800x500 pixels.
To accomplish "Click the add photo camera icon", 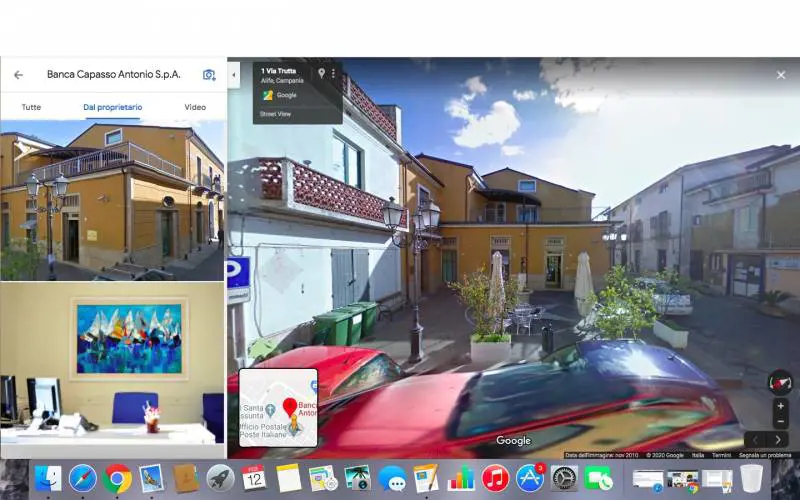I will point(209,75).
